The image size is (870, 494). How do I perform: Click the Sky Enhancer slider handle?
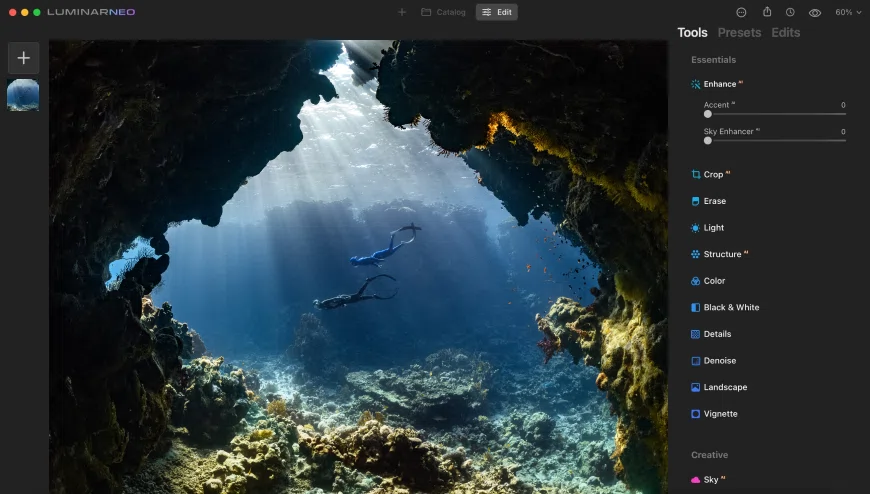click(707, 140)
